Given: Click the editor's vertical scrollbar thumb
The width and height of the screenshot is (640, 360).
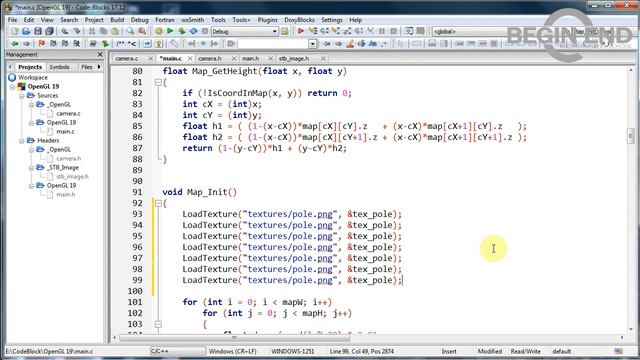Looking at the screenshot, I should tap(631, 136).
